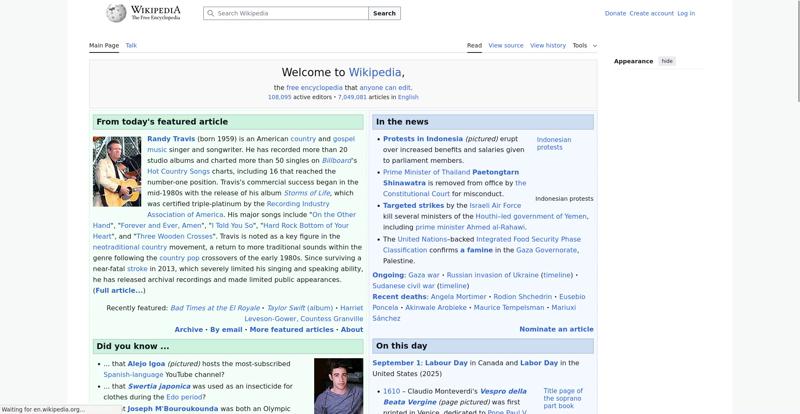This screenshot has width=800, height=414.
Task: Open the Donate link
Action: tap(615, 13)
